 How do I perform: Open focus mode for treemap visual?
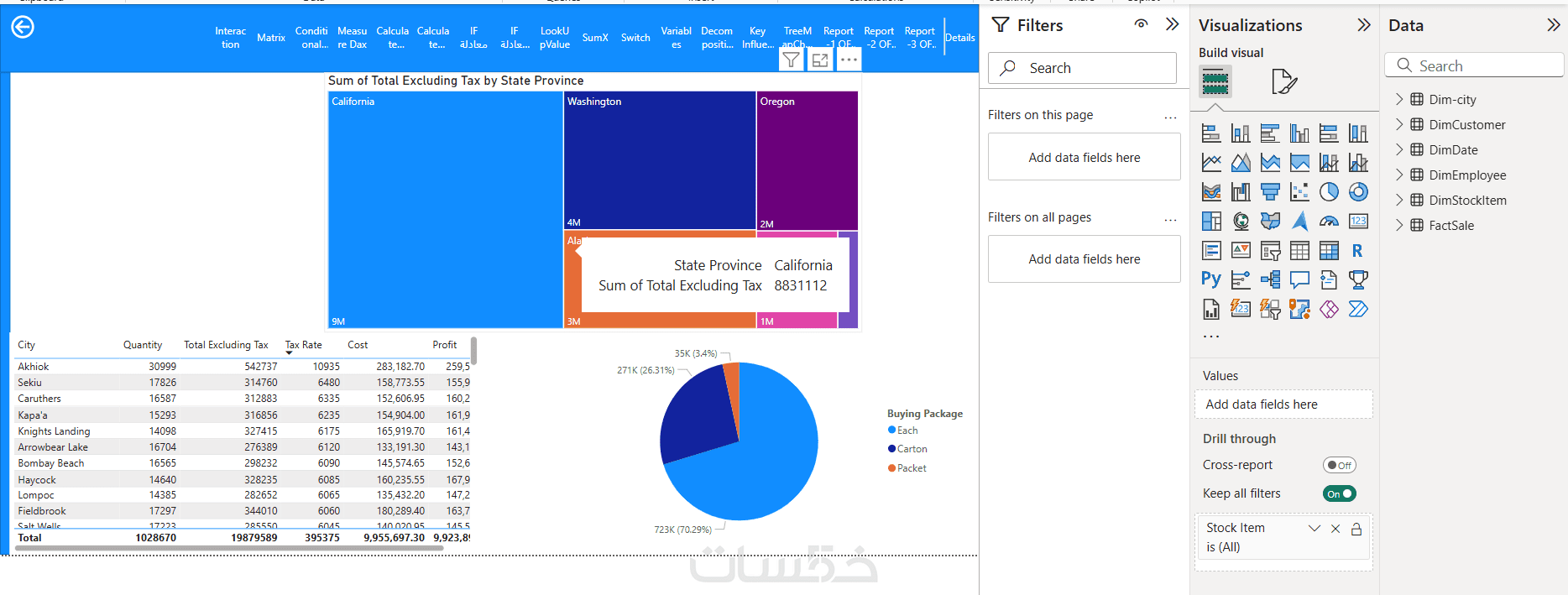(x=819, y=60)
